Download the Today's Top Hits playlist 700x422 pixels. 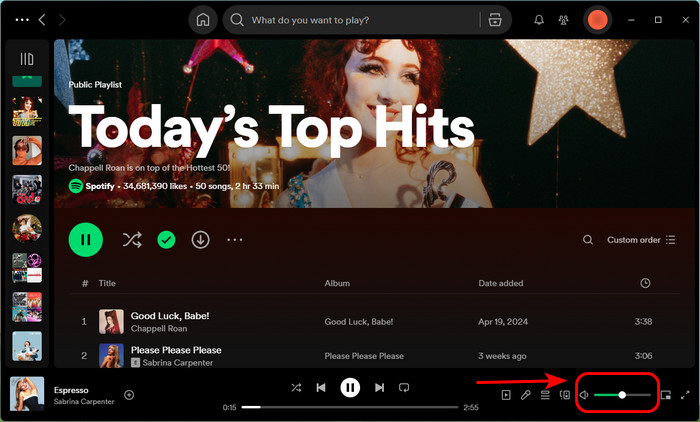(200, 240)
